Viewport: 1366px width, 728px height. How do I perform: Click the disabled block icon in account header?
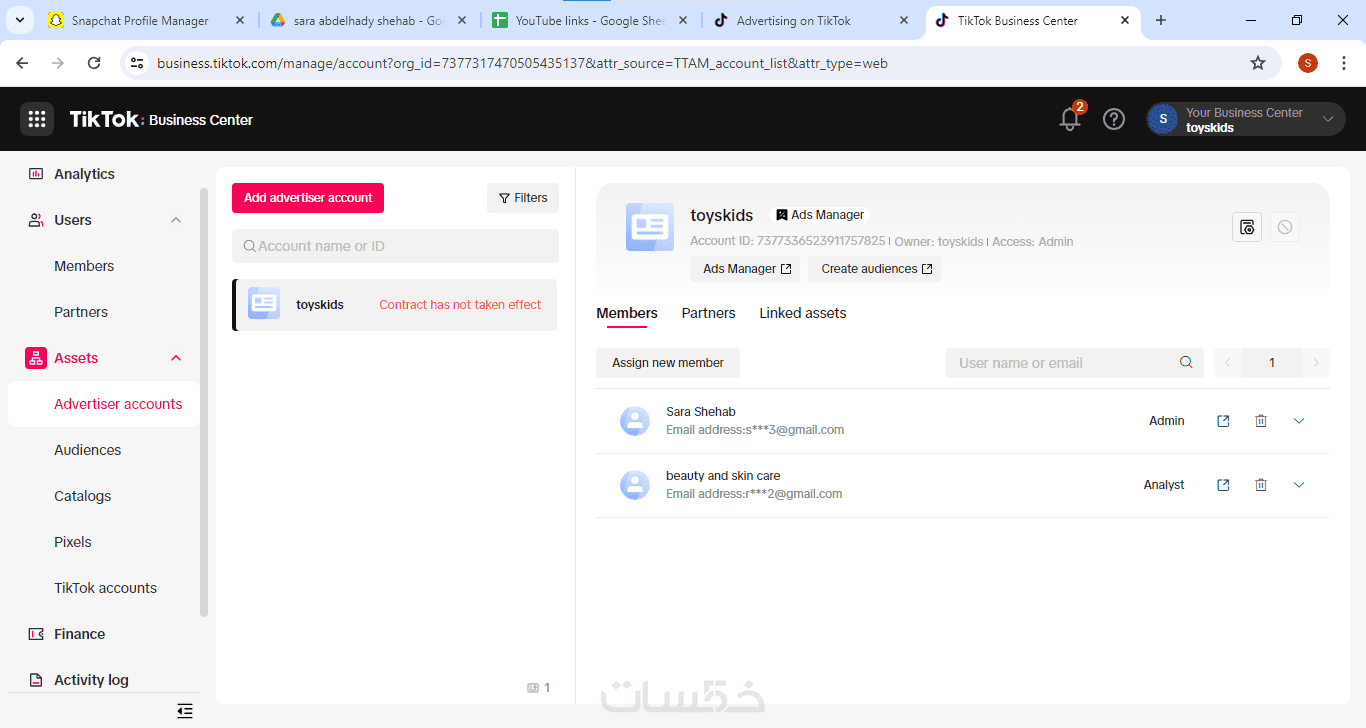(1285, 227)
